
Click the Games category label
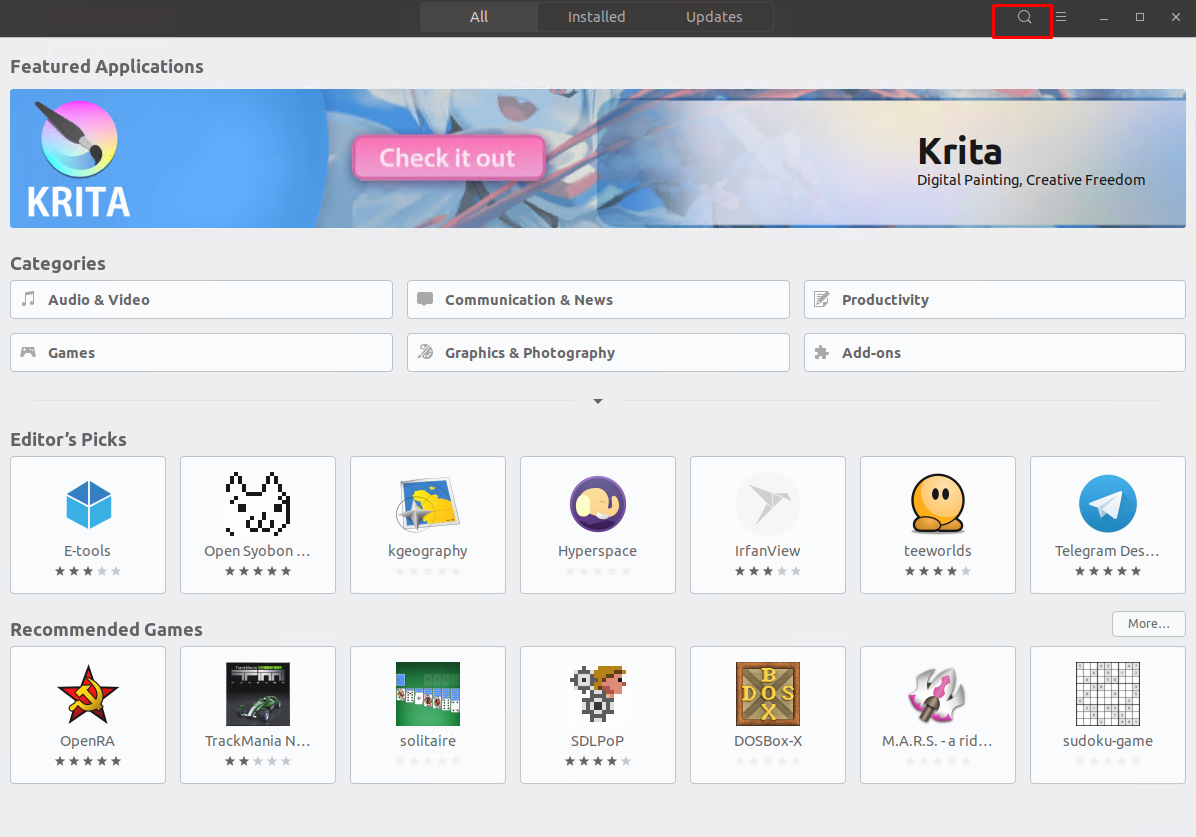[x=72, y=353]
